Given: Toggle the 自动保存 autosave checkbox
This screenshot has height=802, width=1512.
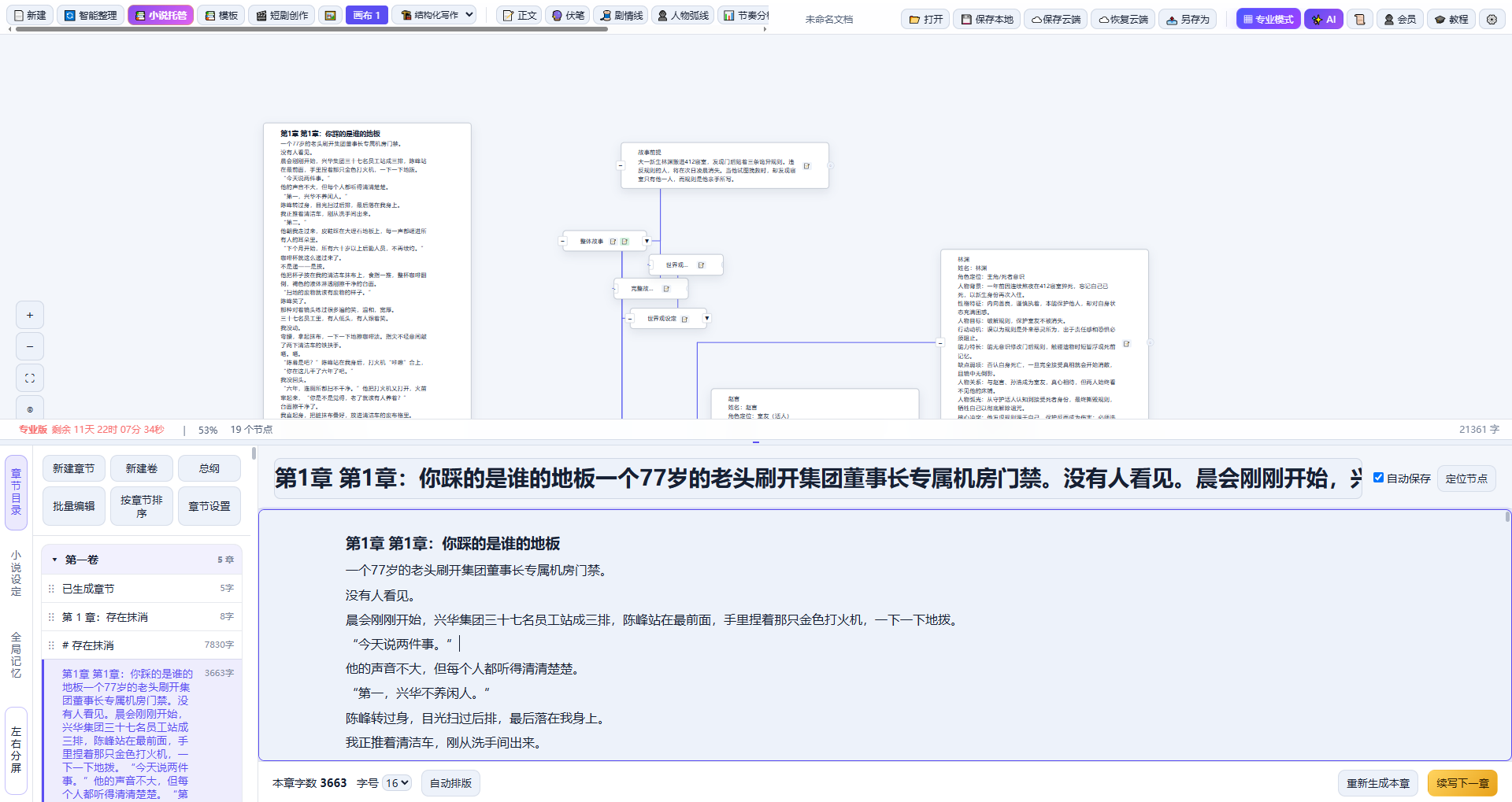Looking at the screenshot, I should point(1378,478).
